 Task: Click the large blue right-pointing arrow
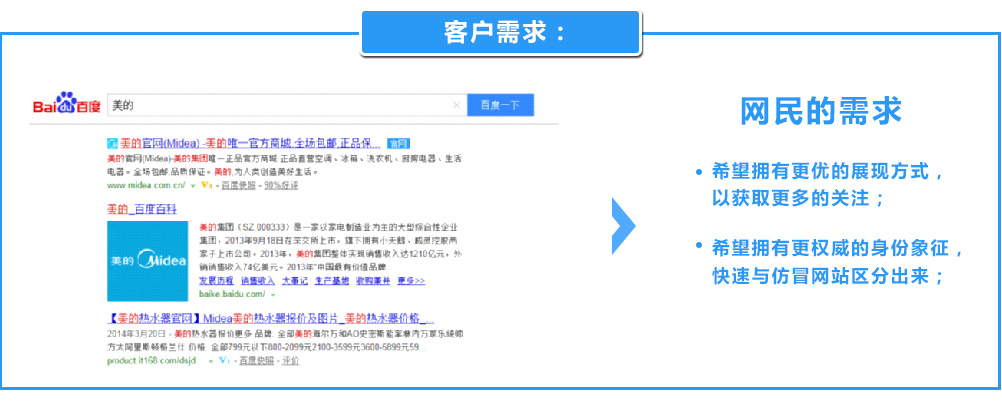click(x=623, y=225)
